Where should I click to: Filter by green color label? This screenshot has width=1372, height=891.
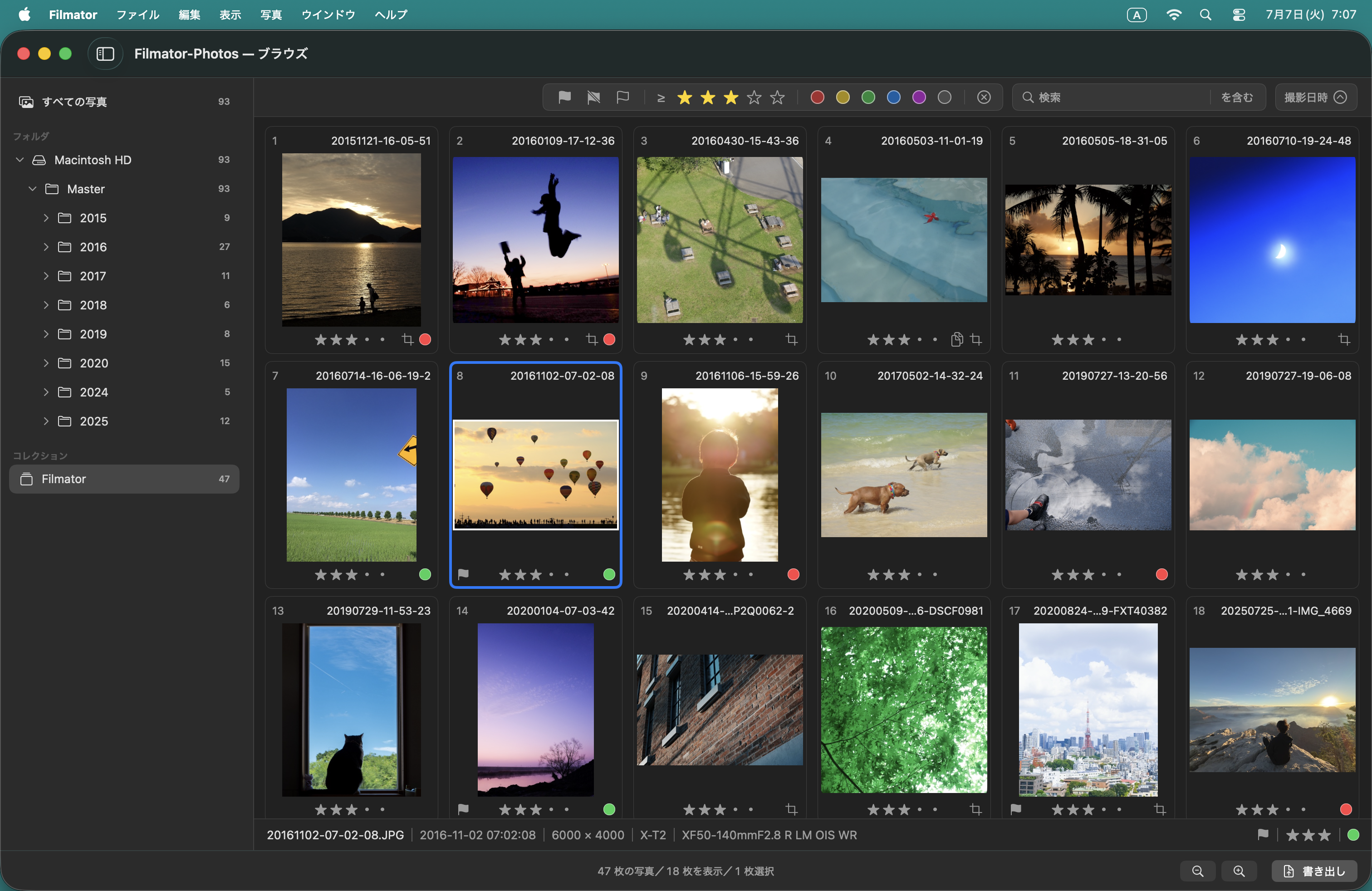coord(868,97)
